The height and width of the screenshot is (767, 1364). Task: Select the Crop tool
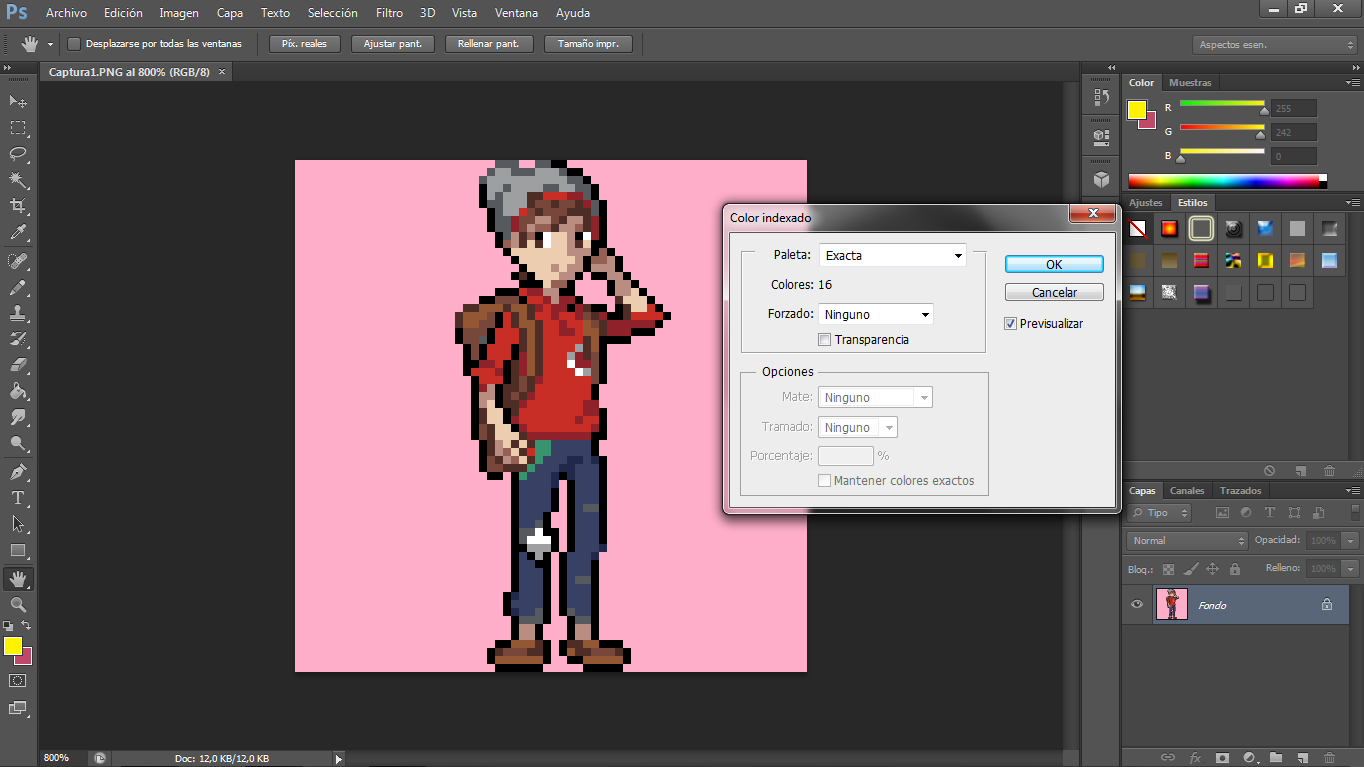coord(18,206)
